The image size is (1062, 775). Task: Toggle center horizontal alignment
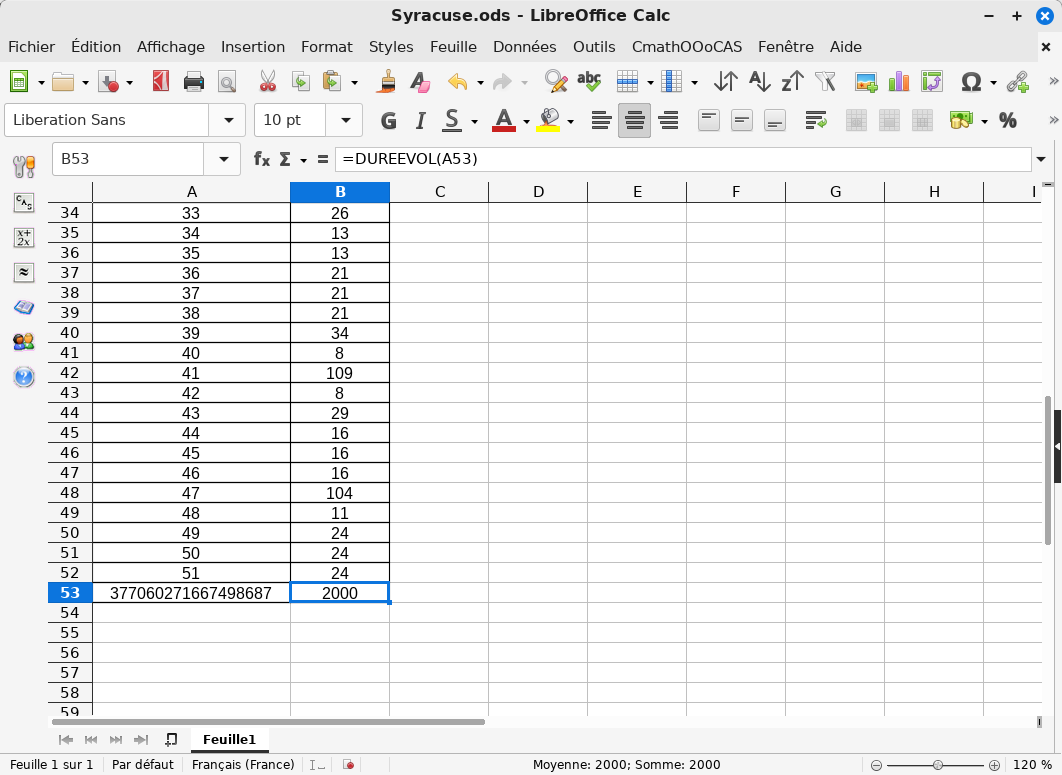tap(634, 121)
